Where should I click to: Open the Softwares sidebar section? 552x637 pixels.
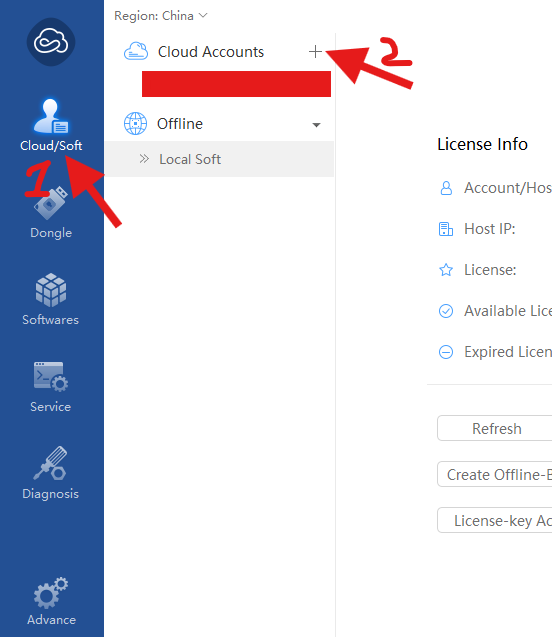click(x=51, y=300)
